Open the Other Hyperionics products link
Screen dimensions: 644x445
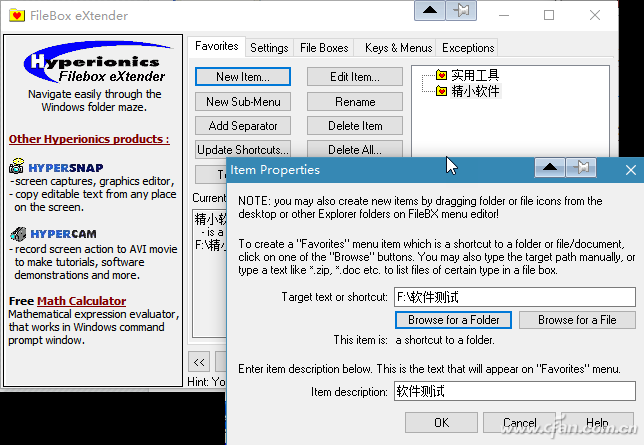pyautogui.click(x=89, y=139)
